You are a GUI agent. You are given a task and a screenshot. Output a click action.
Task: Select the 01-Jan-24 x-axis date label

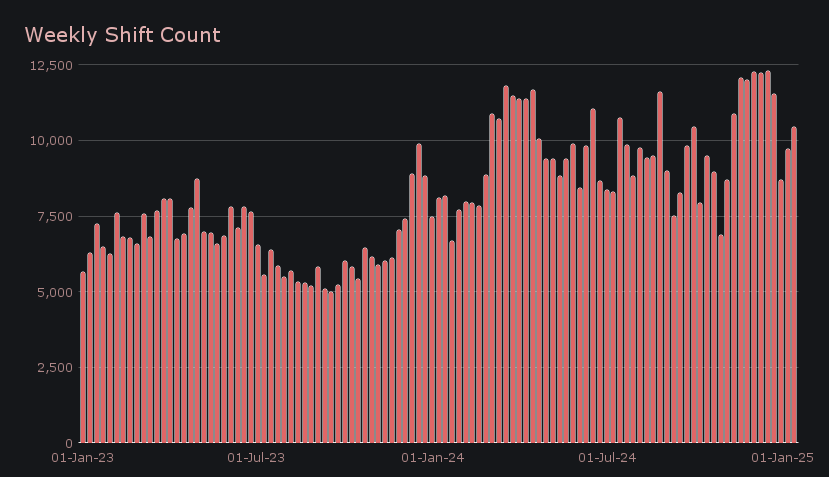point(432,458)
